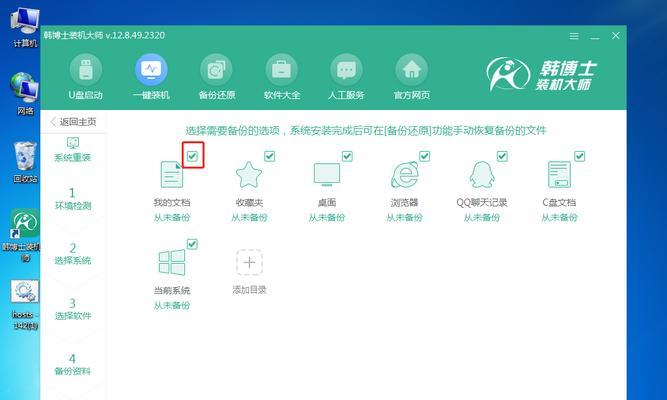Uncheck the 收藏夹 backup checkbox

(x=270, y=156)
